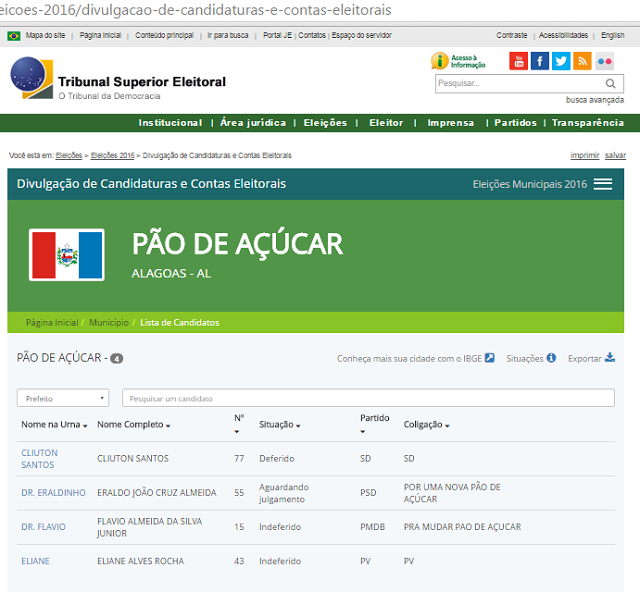Select the Transparência menu item

click(x=588, y=123)
